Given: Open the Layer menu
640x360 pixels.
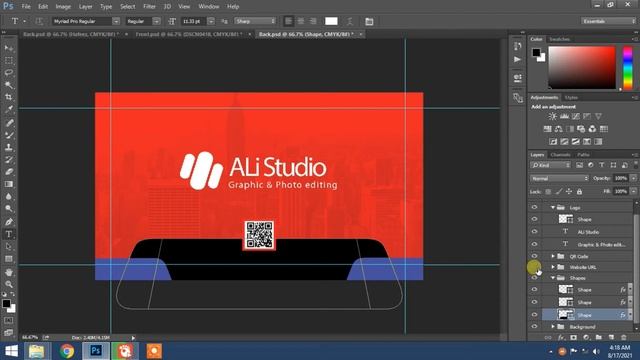Looking at the screenshot, I should 85,7.
